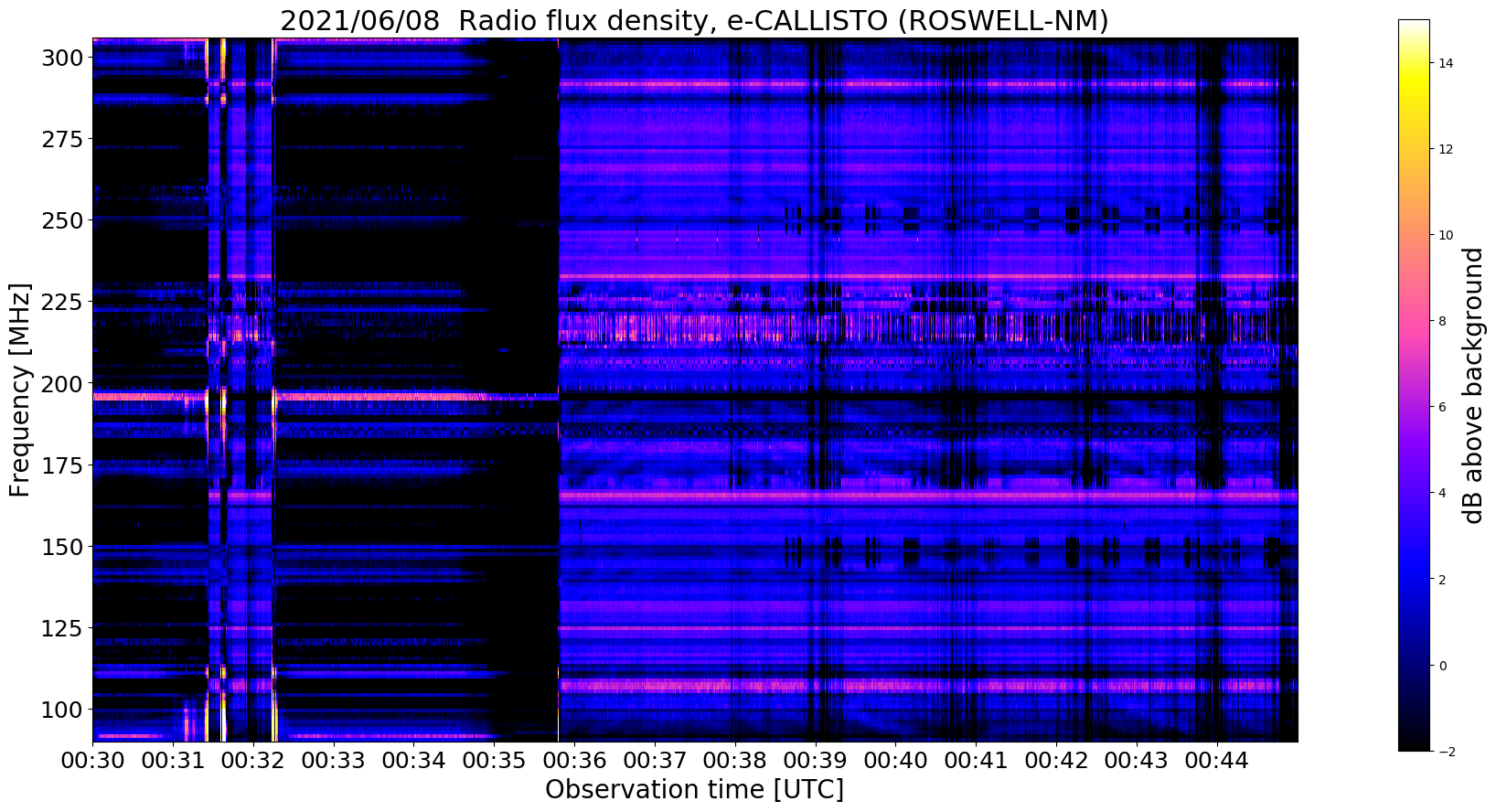Screen dimensions: 1496x812
Task: Click the colorbar tick label 12
Action: (1446, 149)
